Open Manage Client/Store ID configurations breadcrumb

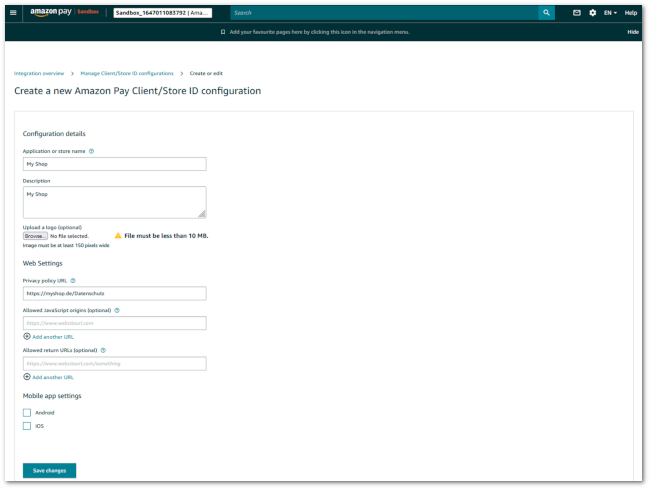point(127,73)
